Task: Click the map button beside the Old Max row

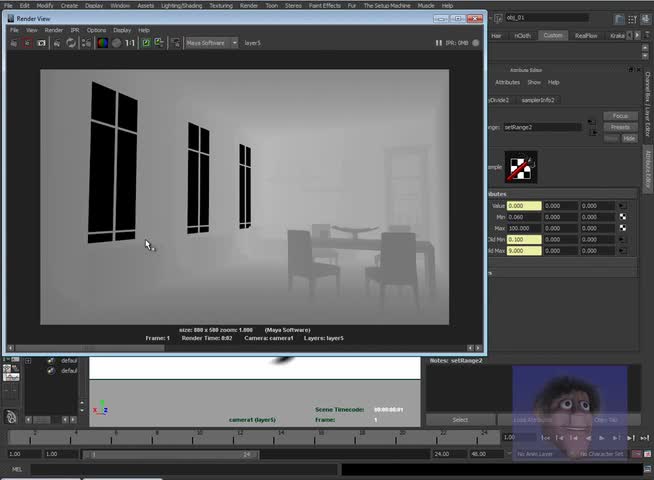Action: coord(622,251)
